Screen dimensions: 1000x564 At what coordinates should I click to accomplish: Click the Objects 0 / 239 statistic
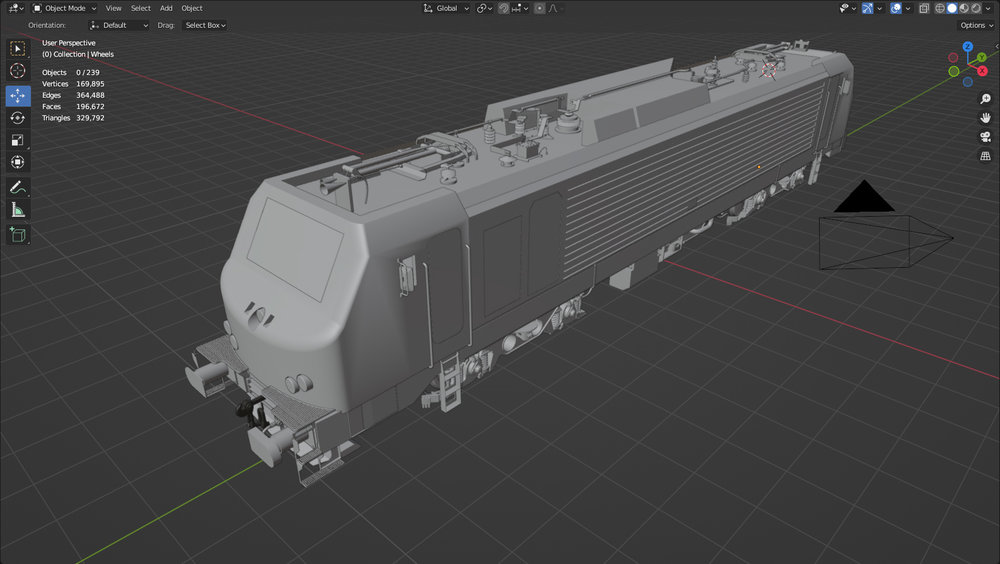click(71, 72)
